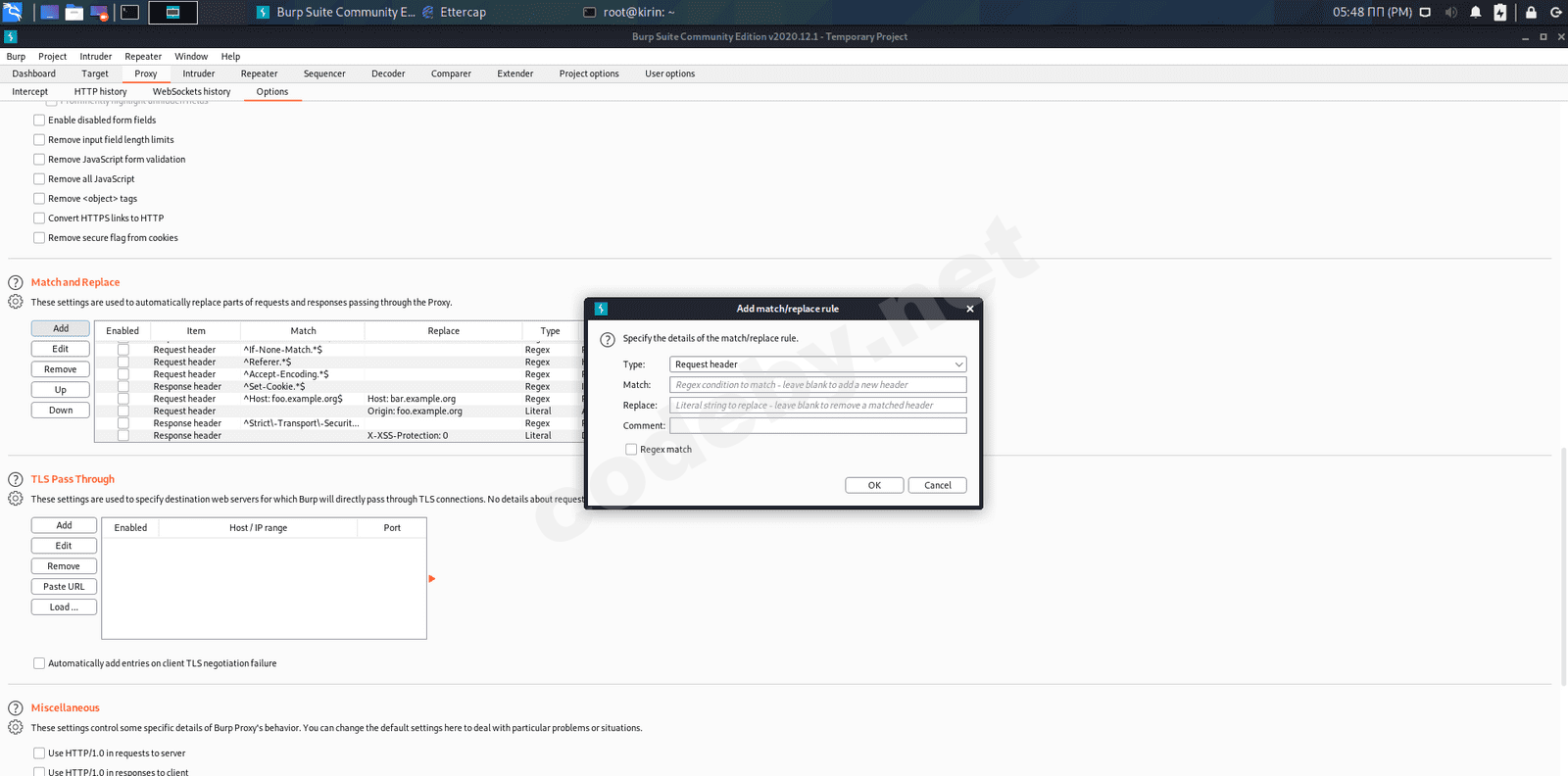The height and width of the screenshot is (776, 1568).
Task: Check Use HTTP/1.0 in requests to server
Action: click(39, 752)
